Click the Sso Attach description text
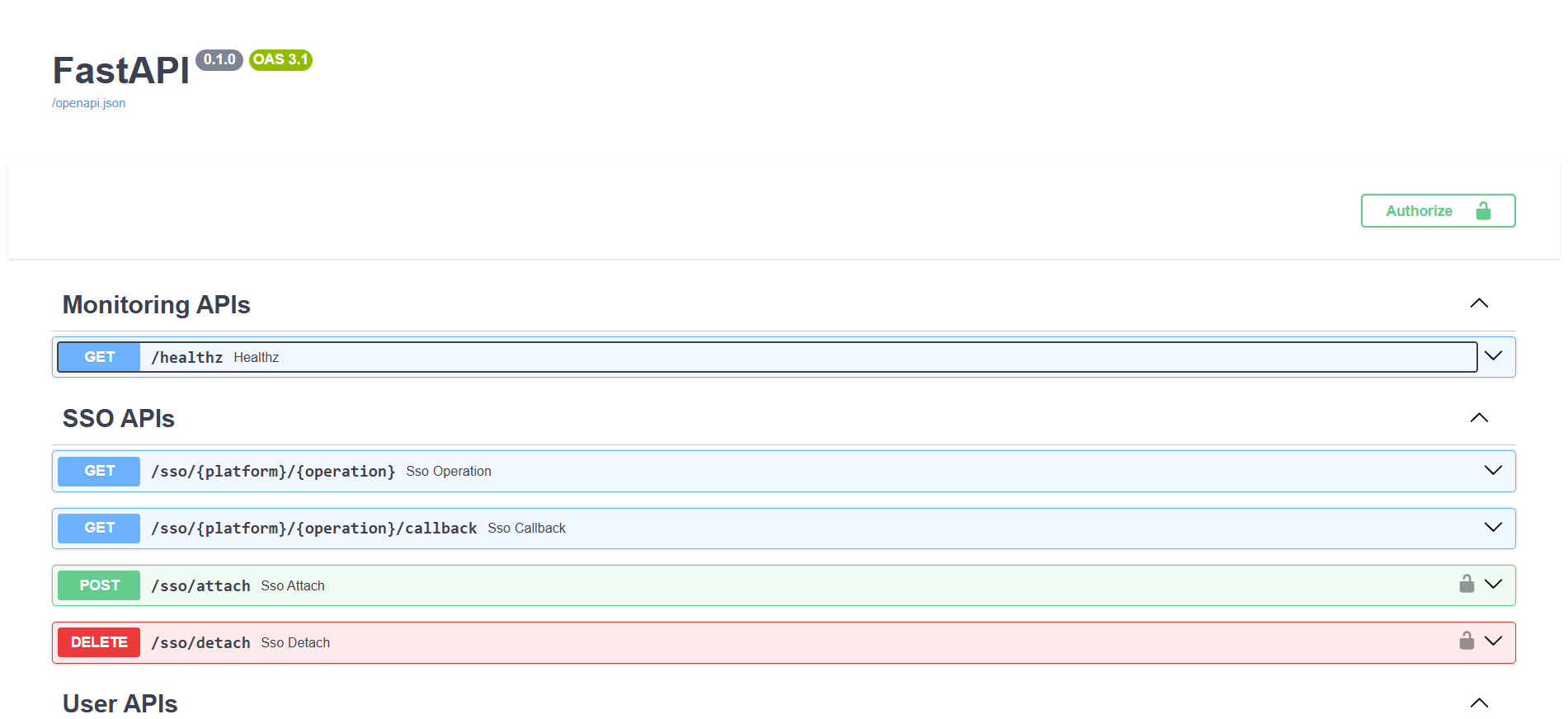Image resolution: width=1568 pixels, height=719 pixels. pyautogui.click(x=293, y=585)
